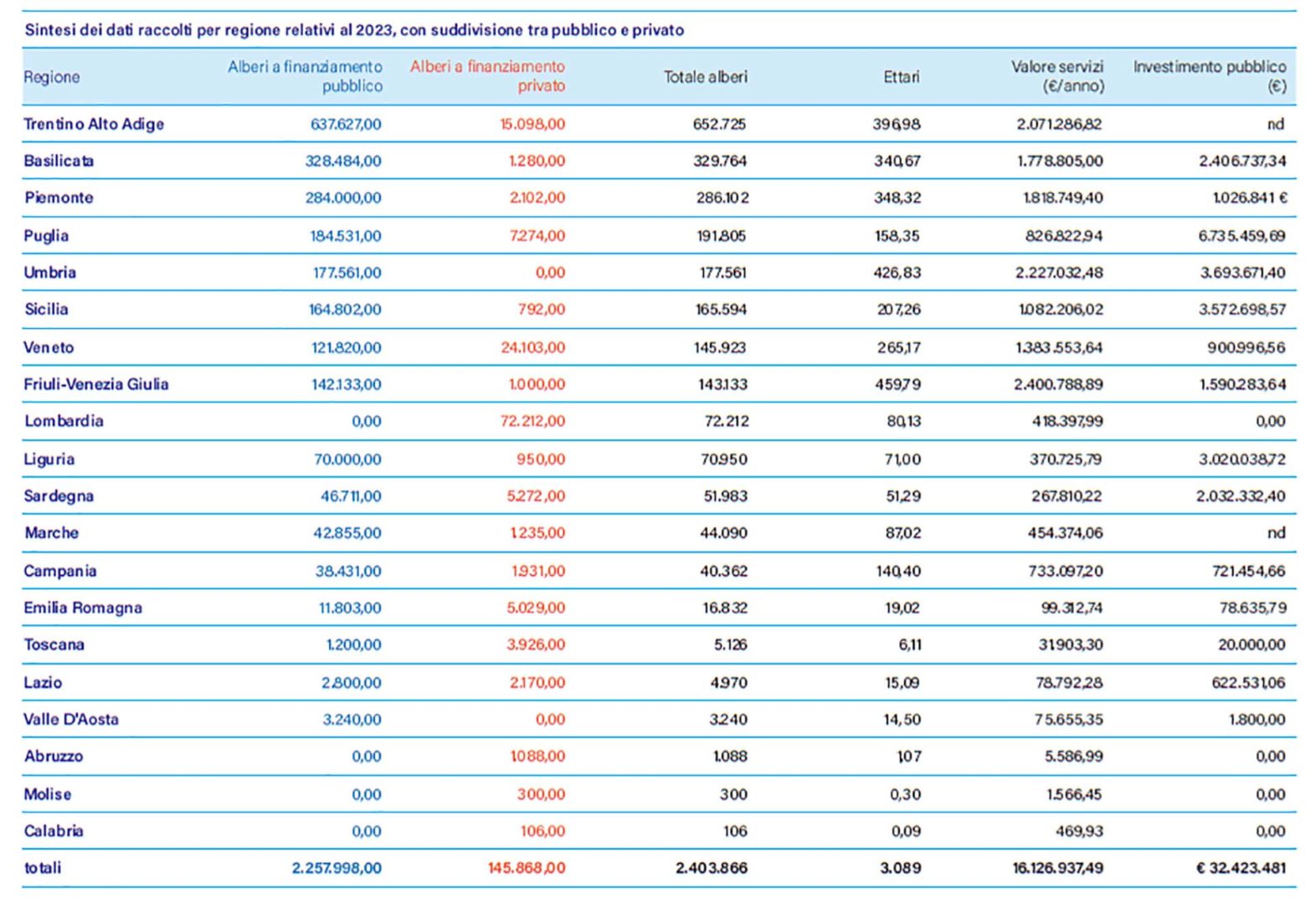Select Emilia Romagna private trees value 5.029,00

pos(536,608)
